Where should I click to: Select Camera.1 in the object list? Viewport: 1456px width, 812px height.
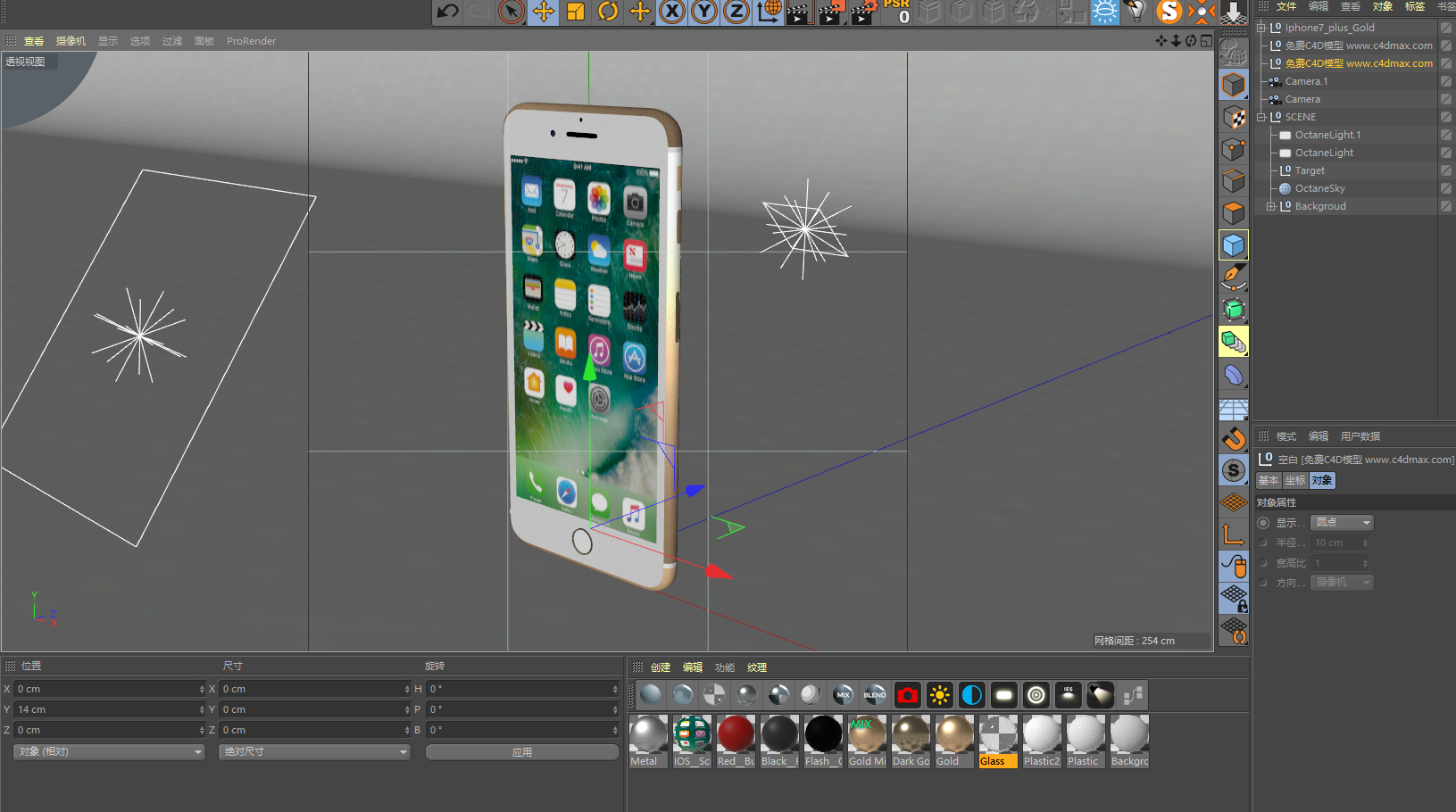(1306, 81)
